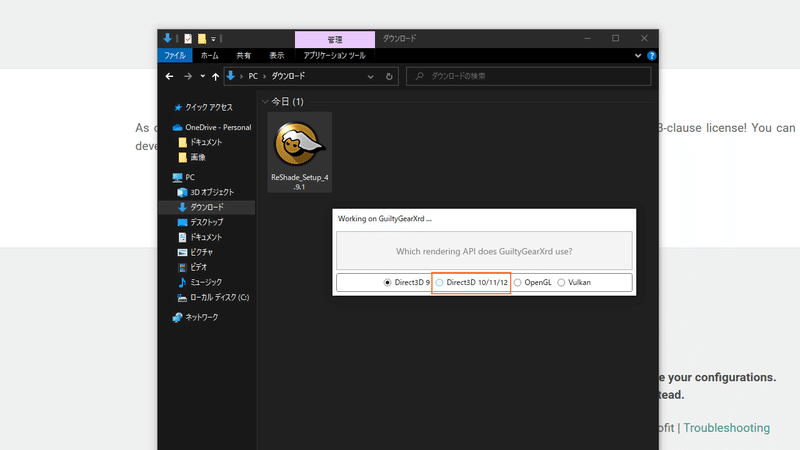
Task: Expand the ribbon with the chevron
Action: click(x=638, y=56)
